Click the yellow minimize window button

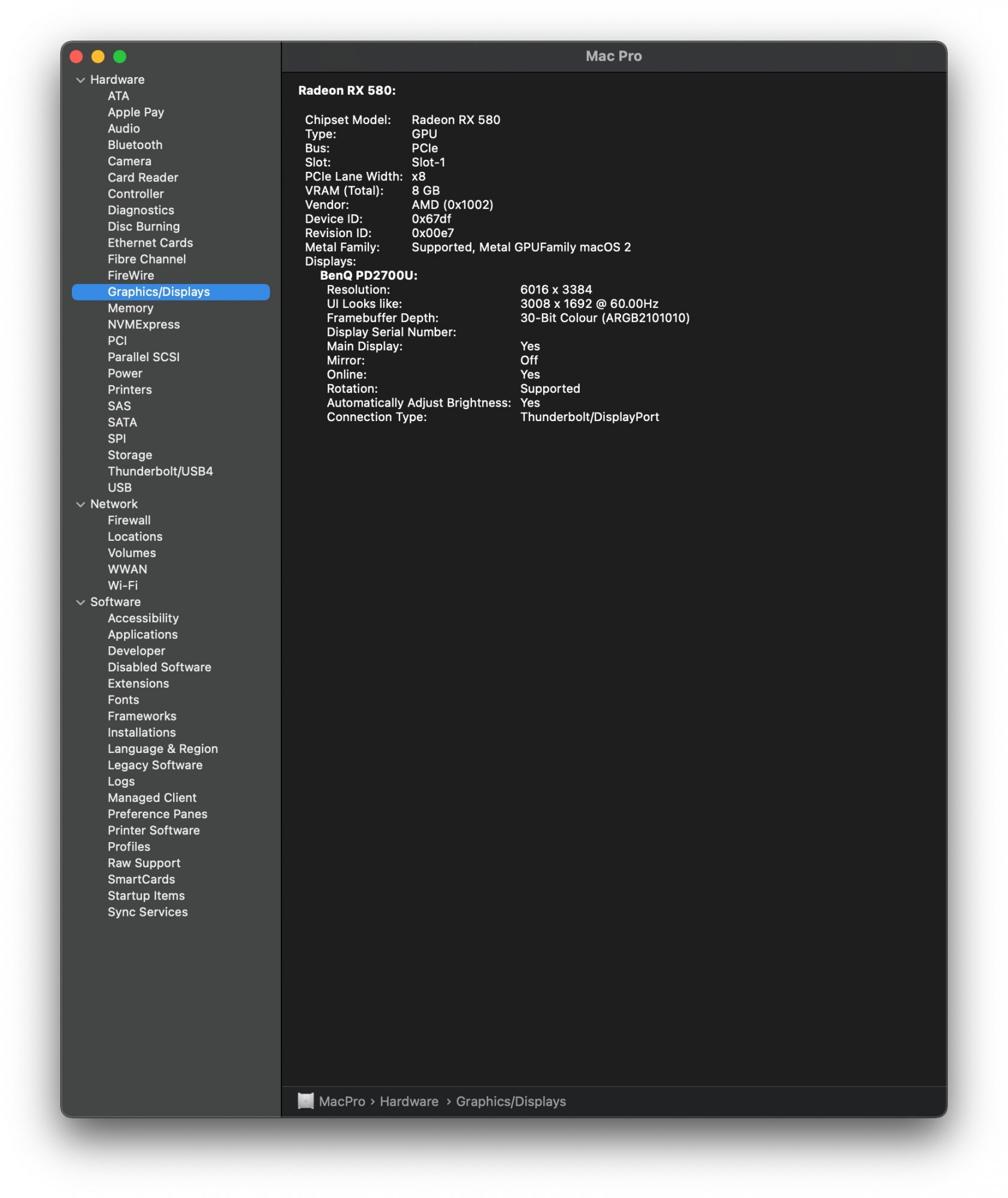pos(98,57)
